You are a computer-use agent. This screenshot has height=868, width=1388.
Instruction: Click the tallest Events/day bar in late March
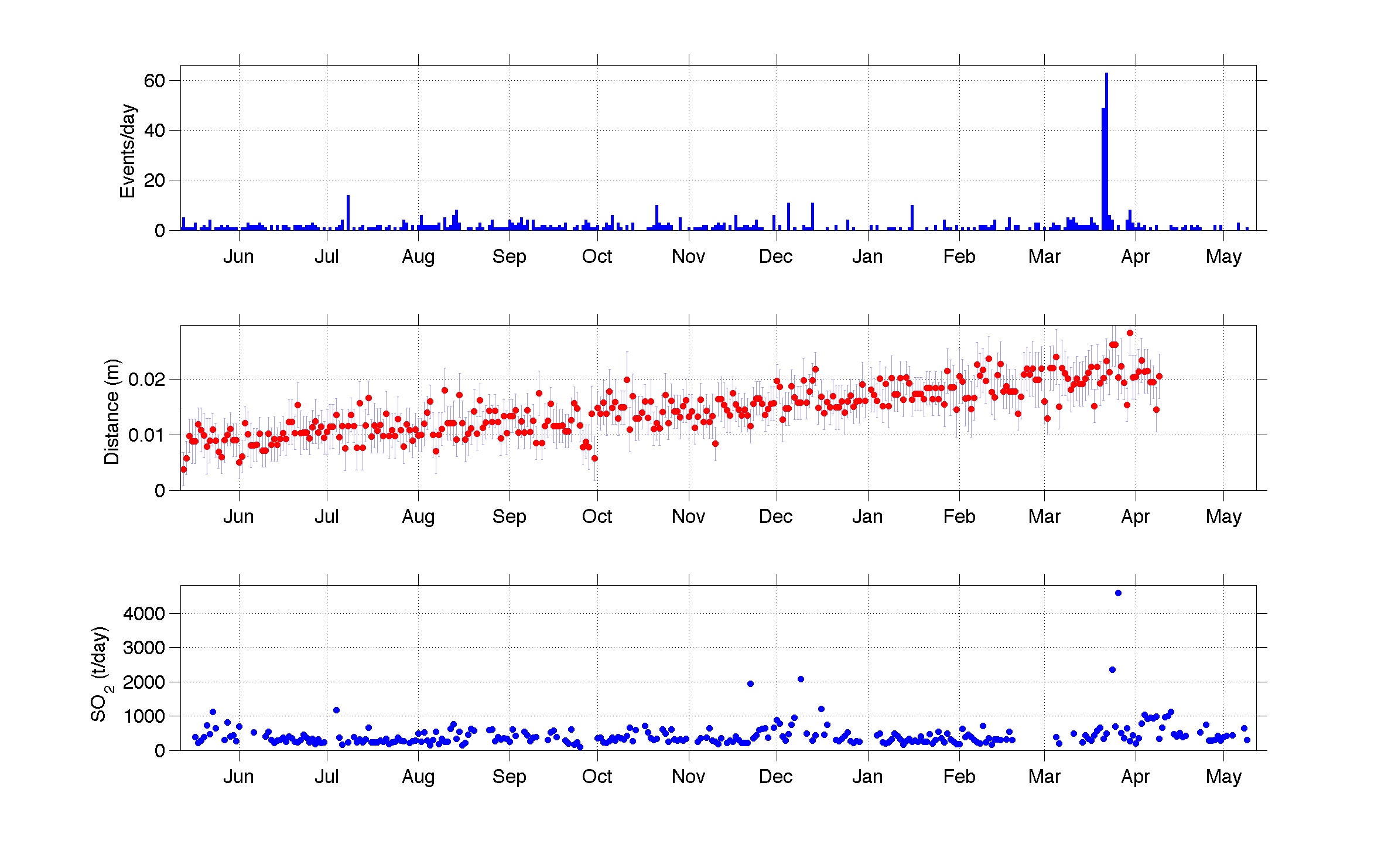coord(1106,151)
